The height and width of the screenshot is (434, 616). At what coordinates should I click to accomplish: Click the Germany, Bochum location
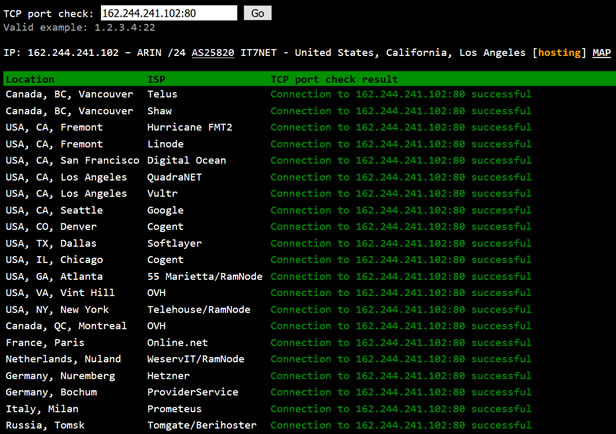click(51, 392)
